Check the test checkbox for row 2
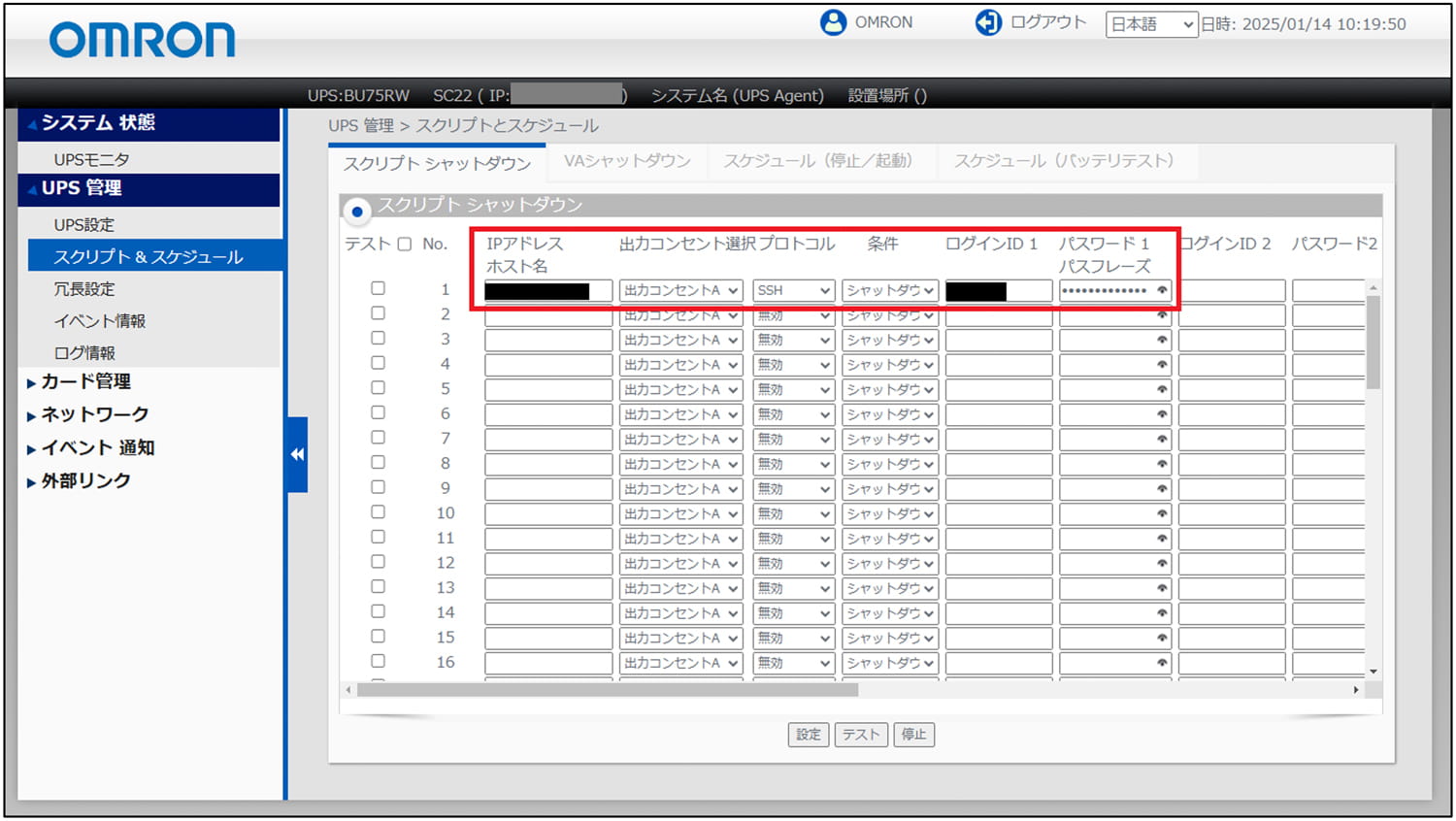The height and width of the screenshot is (821, 1456). pos(378,313)
